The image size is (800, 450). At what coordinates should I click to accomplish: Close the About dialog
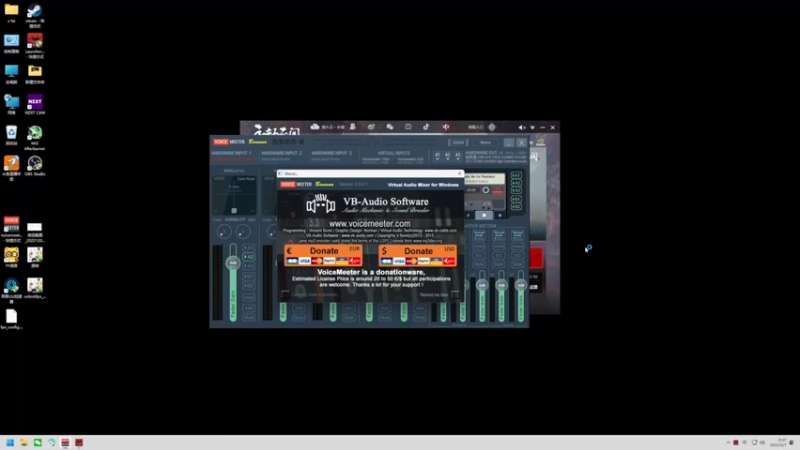459,173
